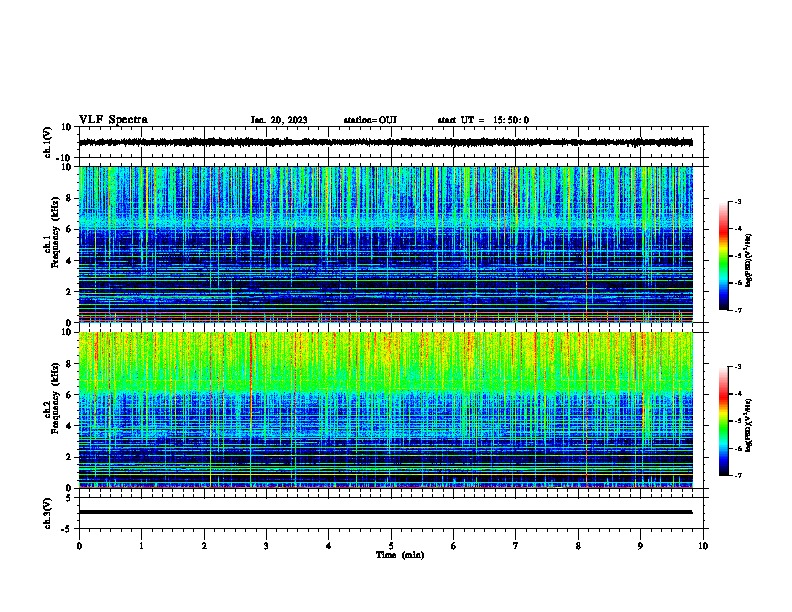Click the ch.1 colorbar "log(PSD)" units label
Viewport: 792px width, 612px height.
(749, 261)
